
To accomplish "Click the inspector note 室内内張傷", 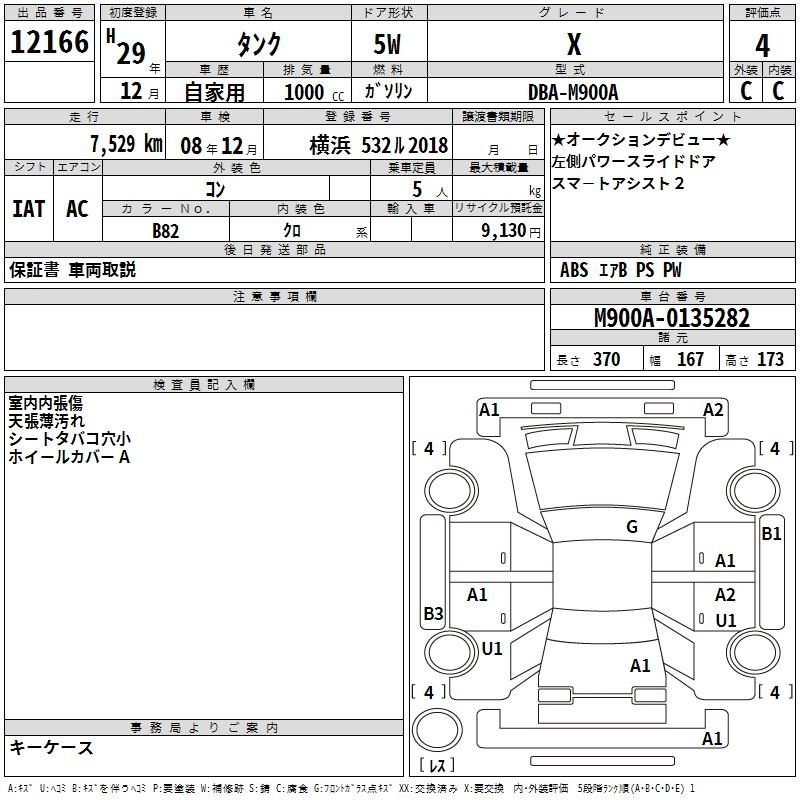I will point(45,403).
